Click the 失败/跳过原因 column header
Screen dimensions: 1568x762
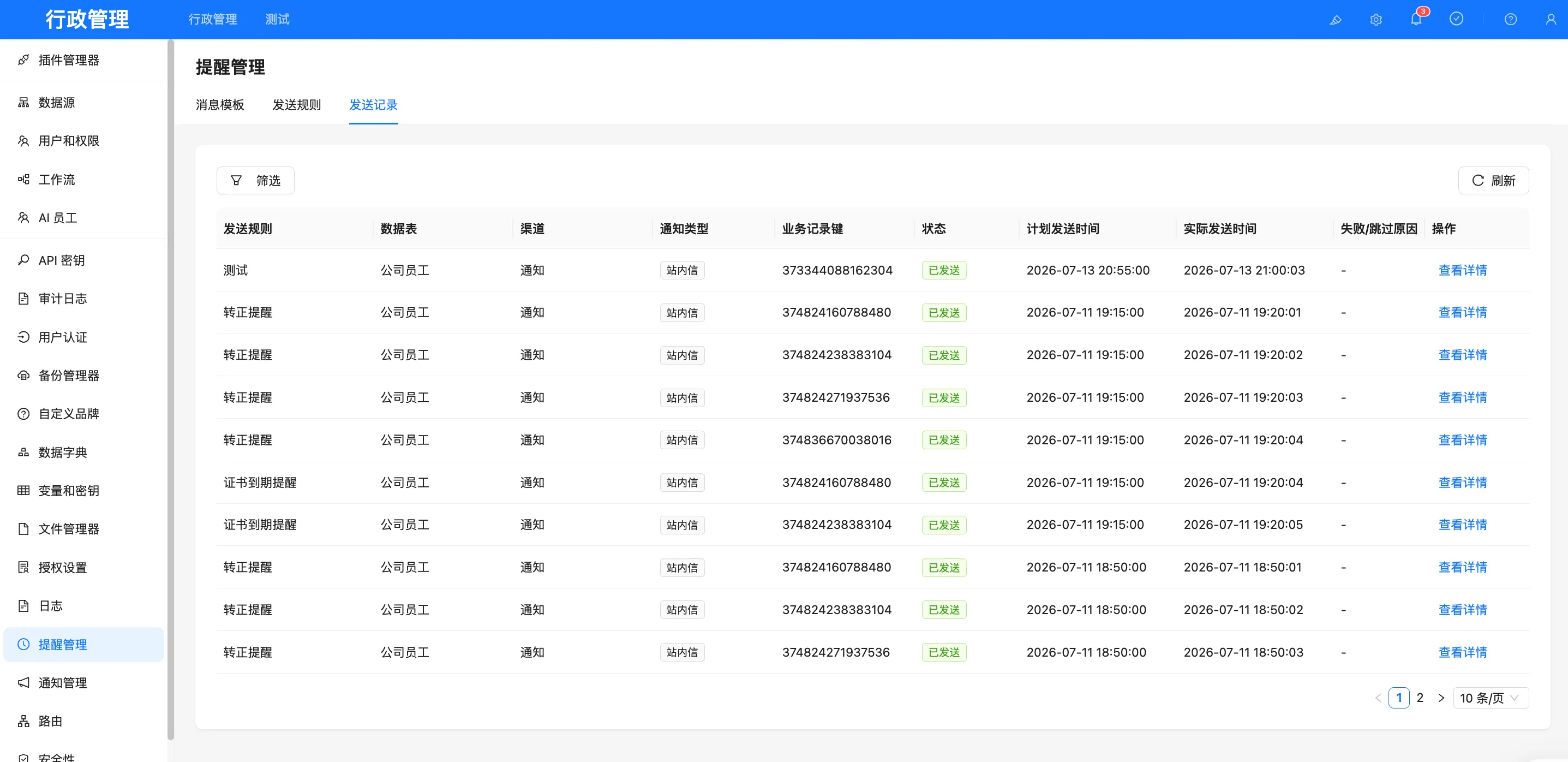[1379, 228]
